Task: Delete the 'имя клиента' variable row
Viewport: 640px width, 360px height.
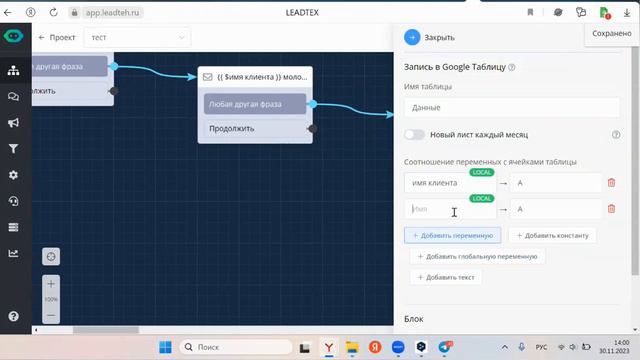Action: tap(611, 183)
